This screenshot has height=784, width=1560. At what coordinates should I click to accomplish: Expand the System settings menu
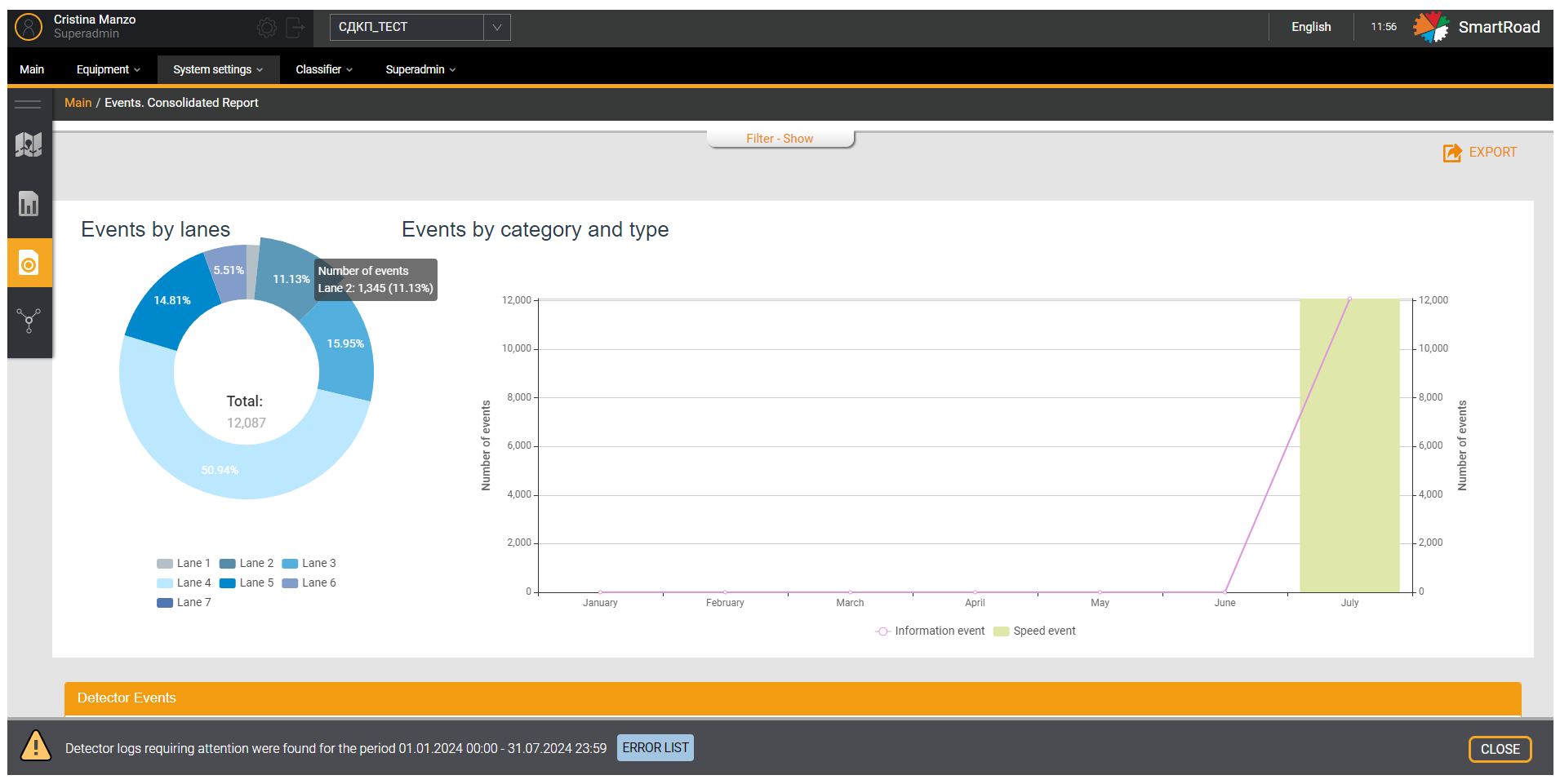218,69
